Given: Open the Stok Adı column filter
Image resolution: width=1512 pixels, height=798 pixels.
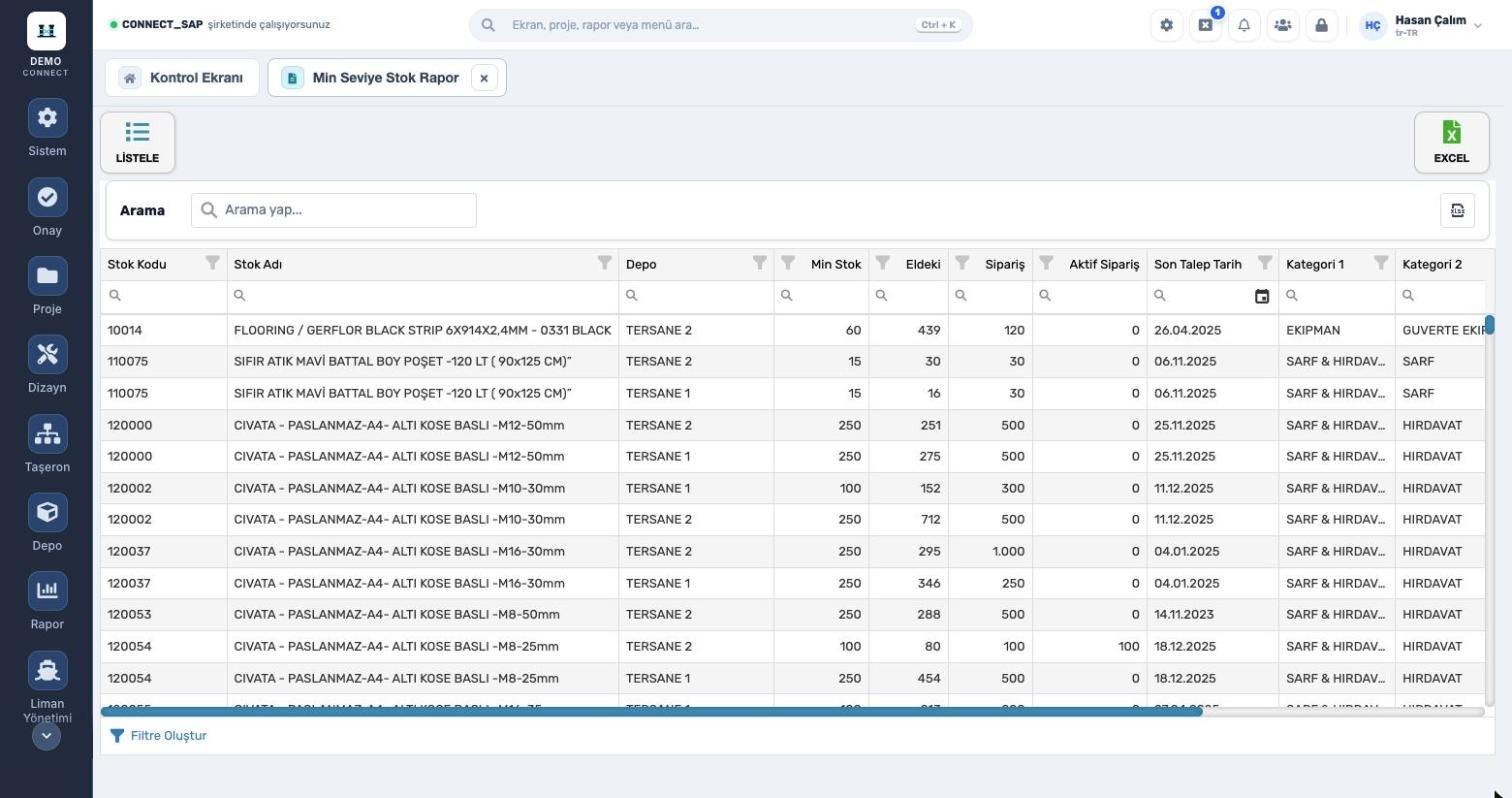Looking at the screenshot, I should click(x=604, y=263).
